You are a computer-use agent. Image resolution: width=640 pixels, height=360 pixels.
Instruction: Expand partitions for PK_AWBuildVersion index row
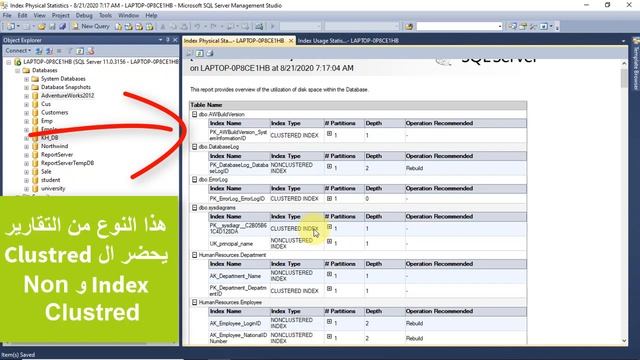click(x=329, y=134)
